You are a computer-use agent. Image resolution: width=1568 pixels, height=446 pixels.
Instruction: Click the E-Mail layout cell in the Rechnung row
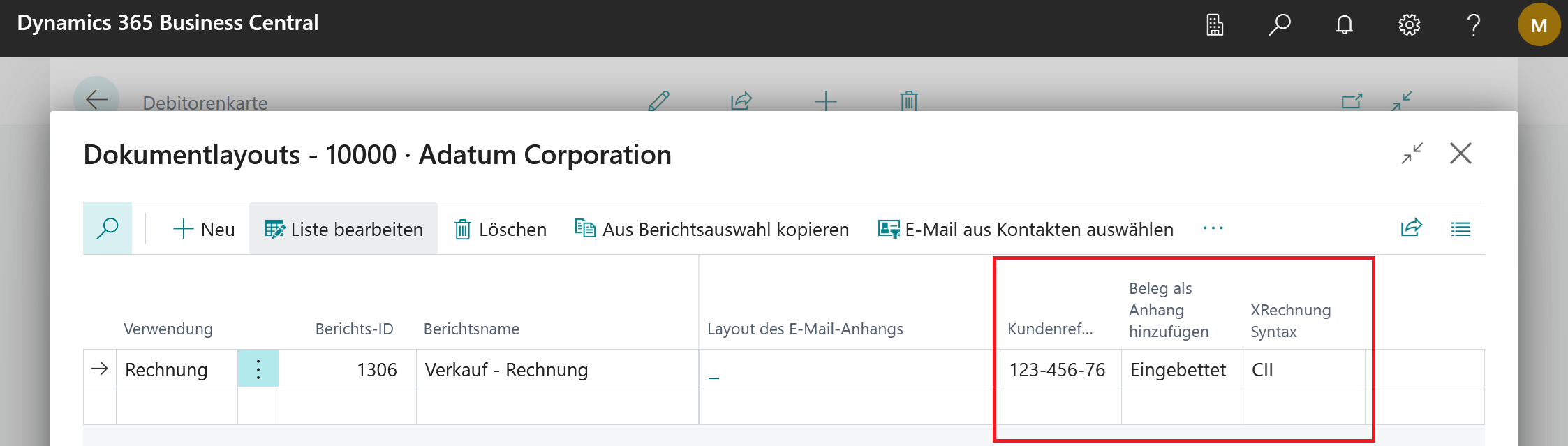coord(850,369)
